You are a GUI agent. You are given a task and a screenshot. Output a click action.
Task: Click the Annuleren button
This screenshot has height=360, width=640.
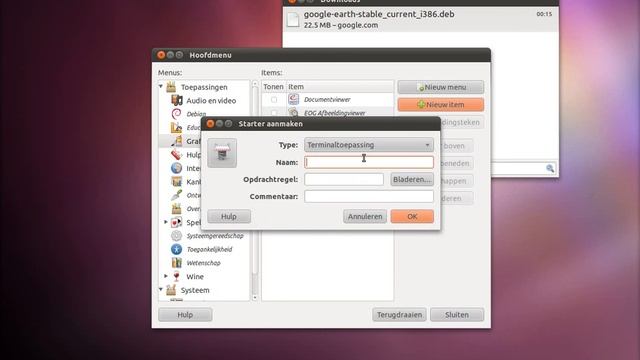365,216
